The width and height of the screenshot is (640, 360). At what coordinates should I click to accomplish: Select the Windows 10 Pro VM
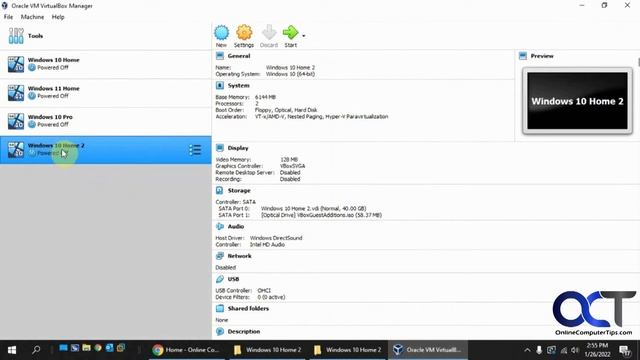coord(106,121)
